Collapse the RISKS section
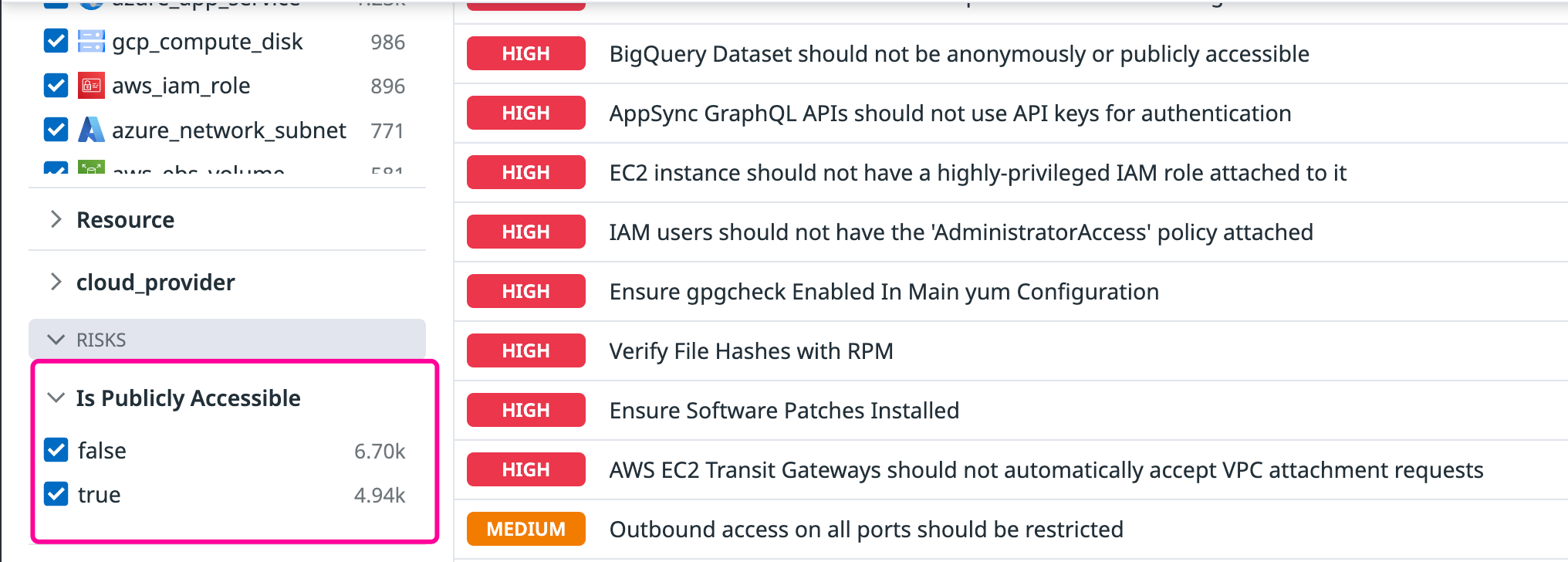Screen dimensions: 1568x562 pos(55,339)
